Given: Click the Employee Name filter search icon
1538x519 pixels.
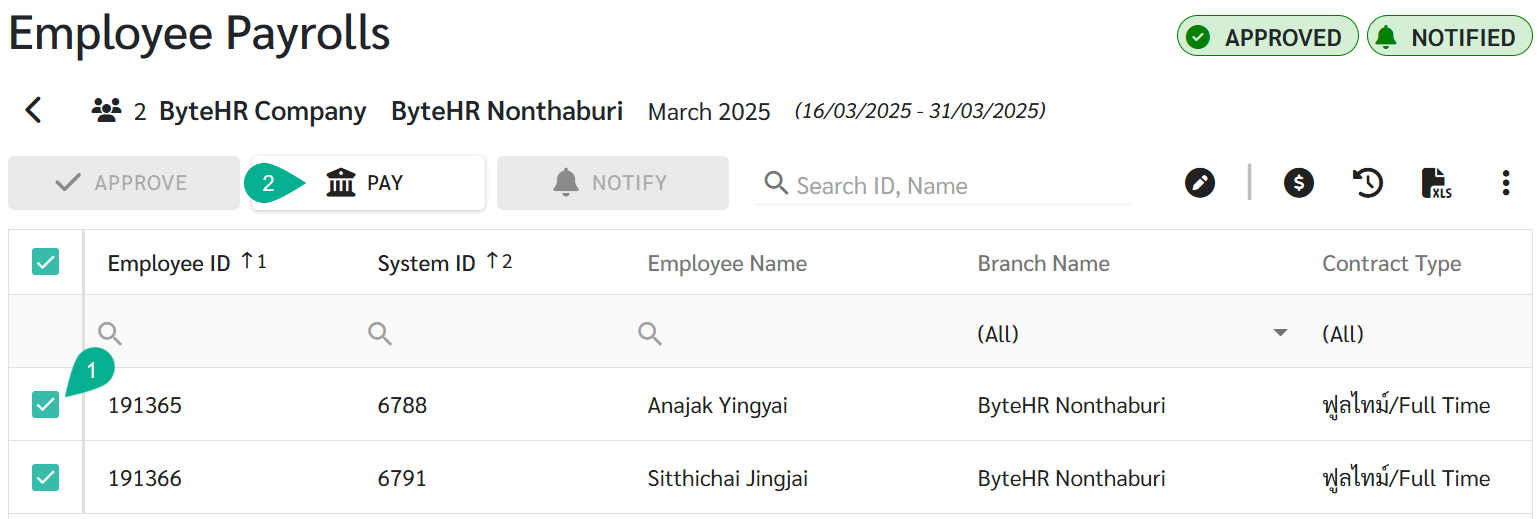Looking at the screenshot, I should tap(650, 334).
